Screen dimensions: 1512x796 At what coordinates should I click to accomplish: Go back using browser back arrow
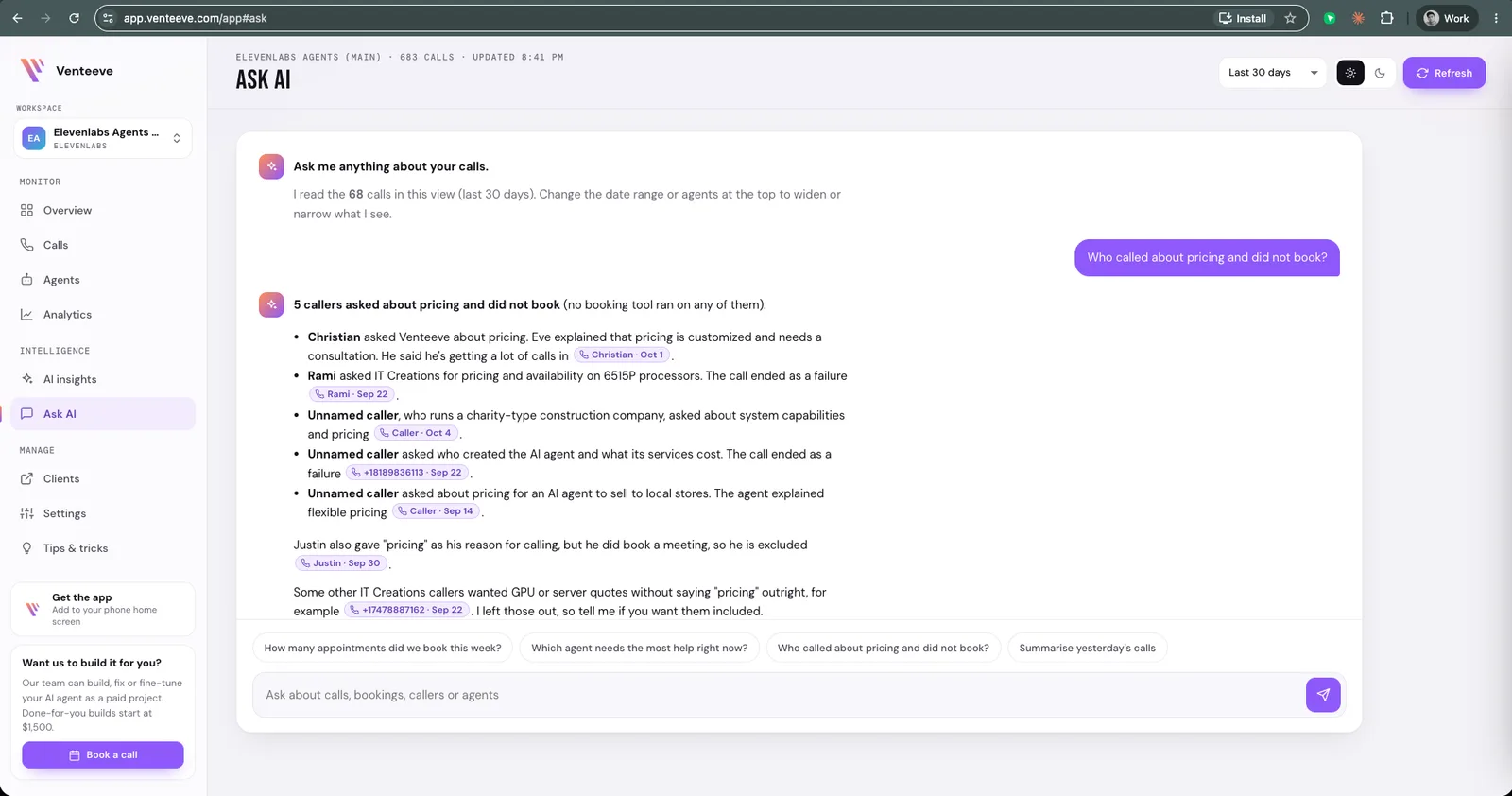17,18
